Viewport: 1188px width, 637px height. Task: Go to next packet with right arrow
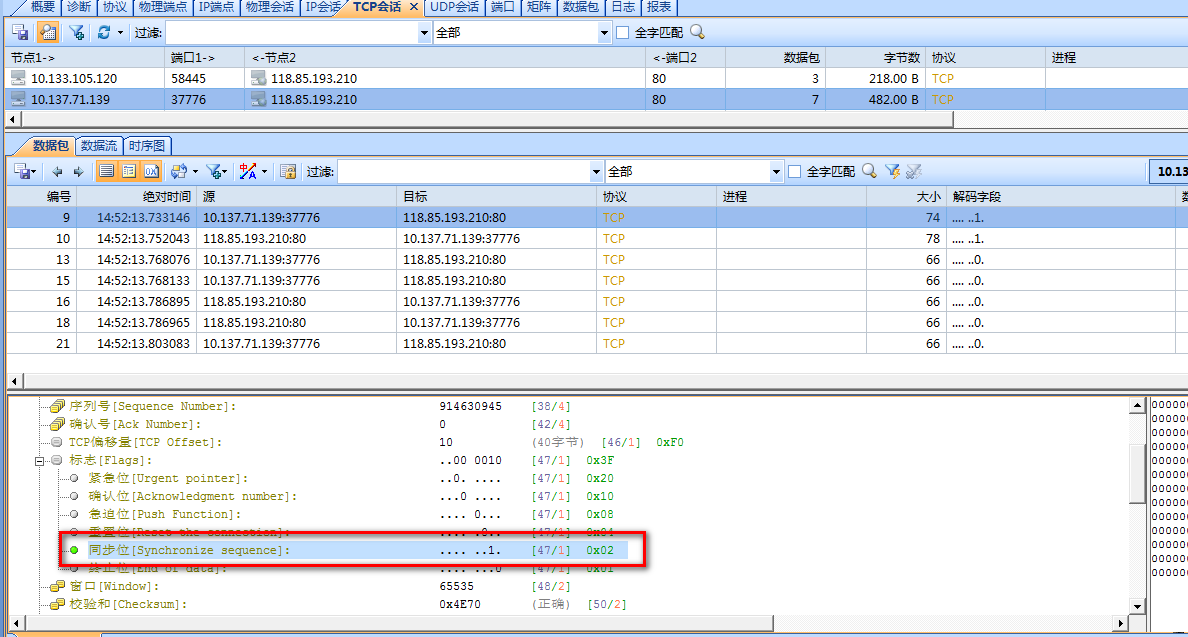click(78, 172)
